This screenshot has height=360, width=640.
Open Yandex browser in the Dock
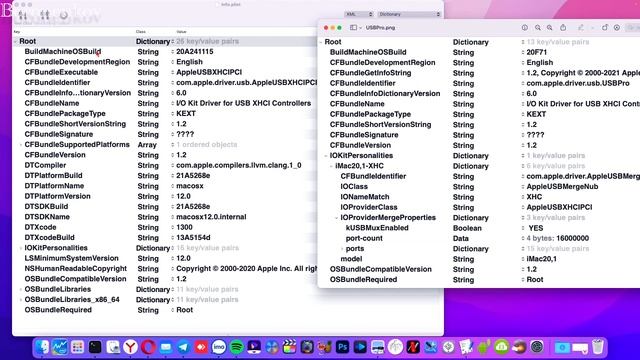pos(130,347)
